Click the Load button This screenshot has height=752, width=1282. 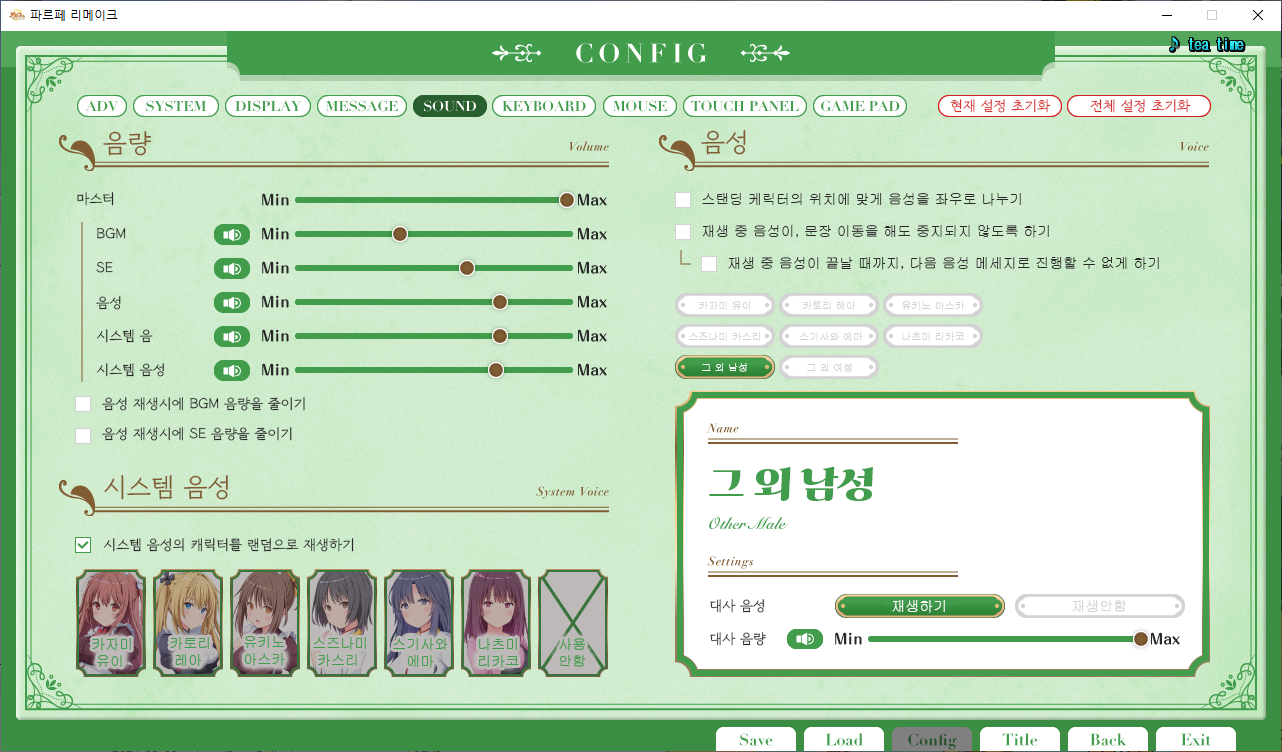[x=844, y=740]
